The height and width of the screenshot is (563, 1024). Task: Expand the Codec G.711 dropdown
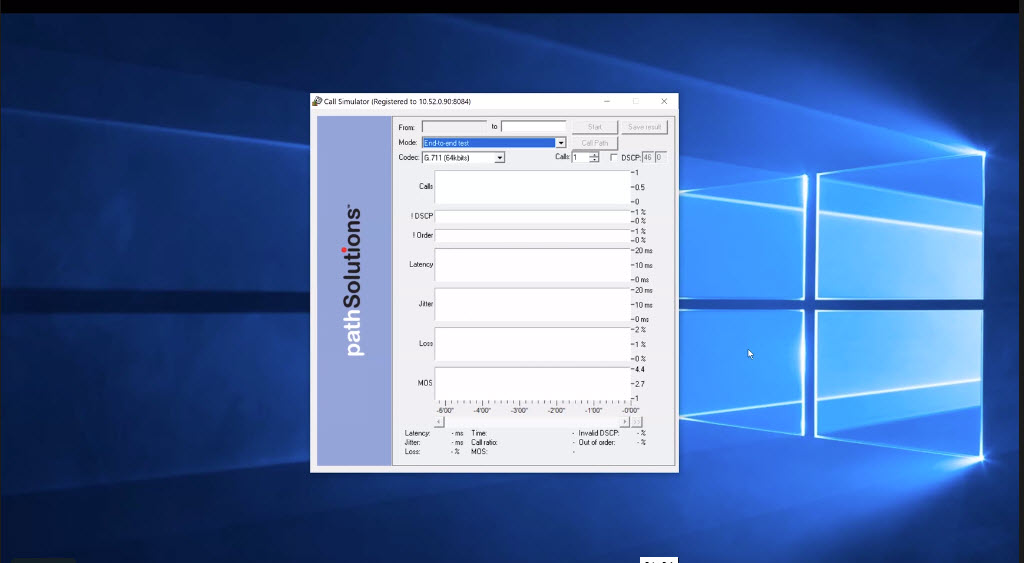[500, 158]
